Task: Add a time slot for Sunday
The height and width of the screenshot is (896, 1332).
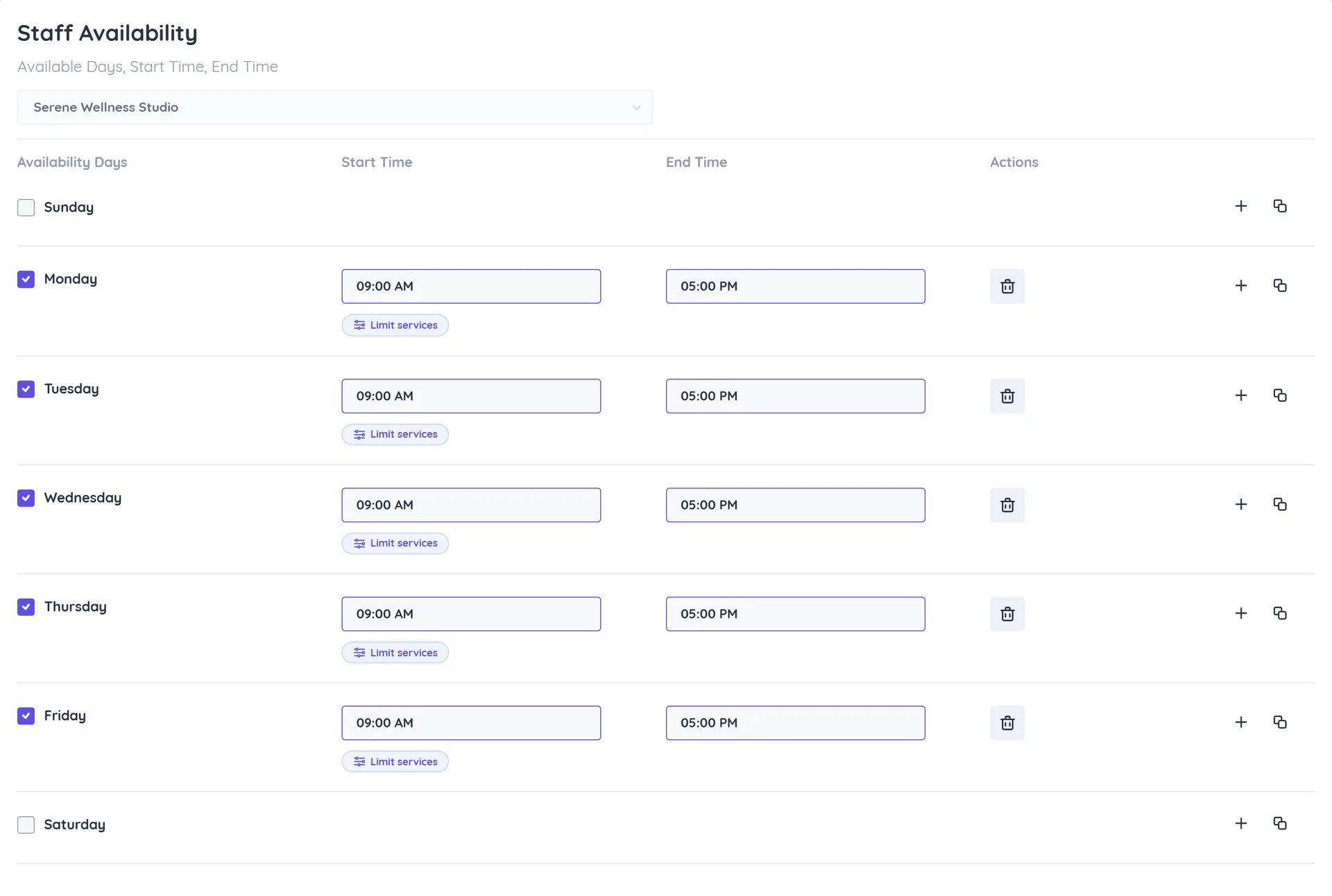Action: coord(1241,206)
